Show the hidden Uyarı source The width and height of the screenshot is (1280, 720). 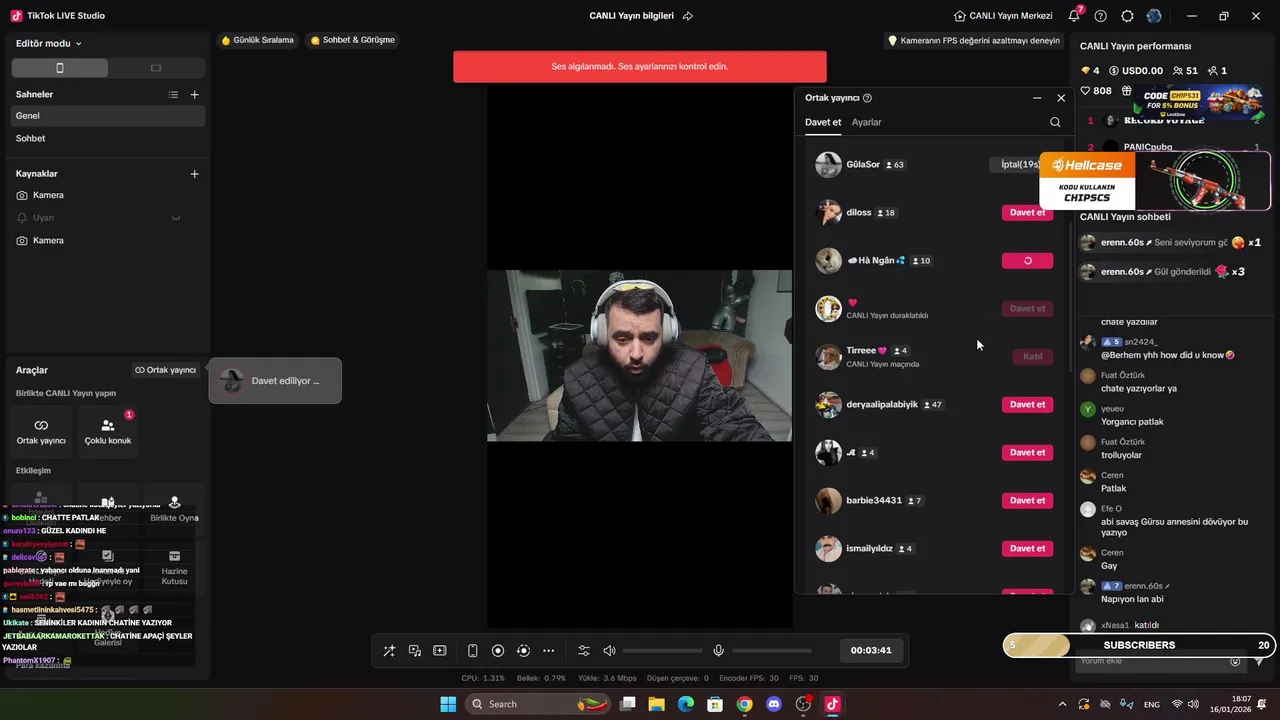tap(176, 218)
